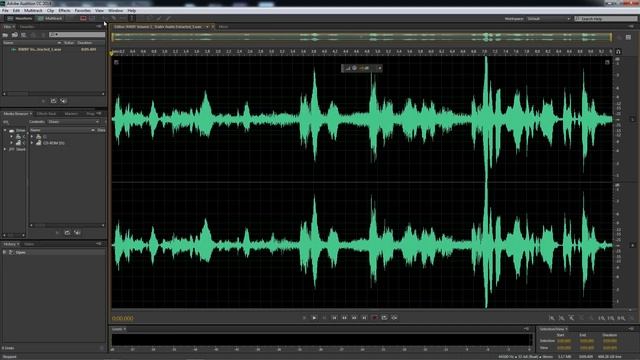Toggle the spectral frequency display icon

(x=83, y=18)
